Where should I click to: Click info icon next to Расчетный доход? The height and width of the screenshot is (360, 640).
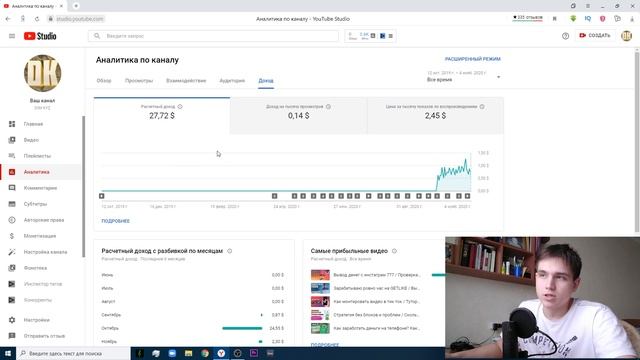(180, 107)
